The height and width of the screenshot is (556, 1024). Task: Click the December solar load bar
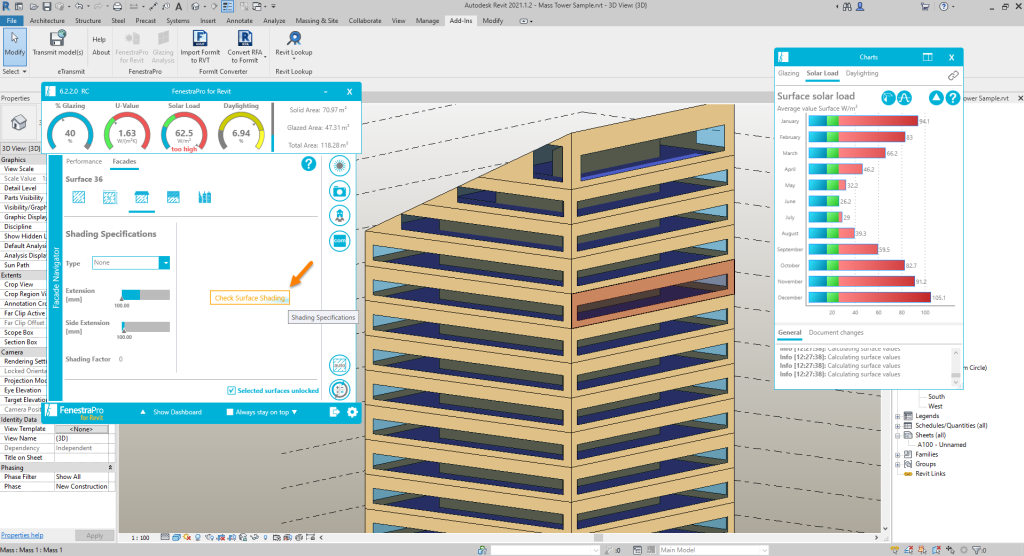(x=869, y=297)
